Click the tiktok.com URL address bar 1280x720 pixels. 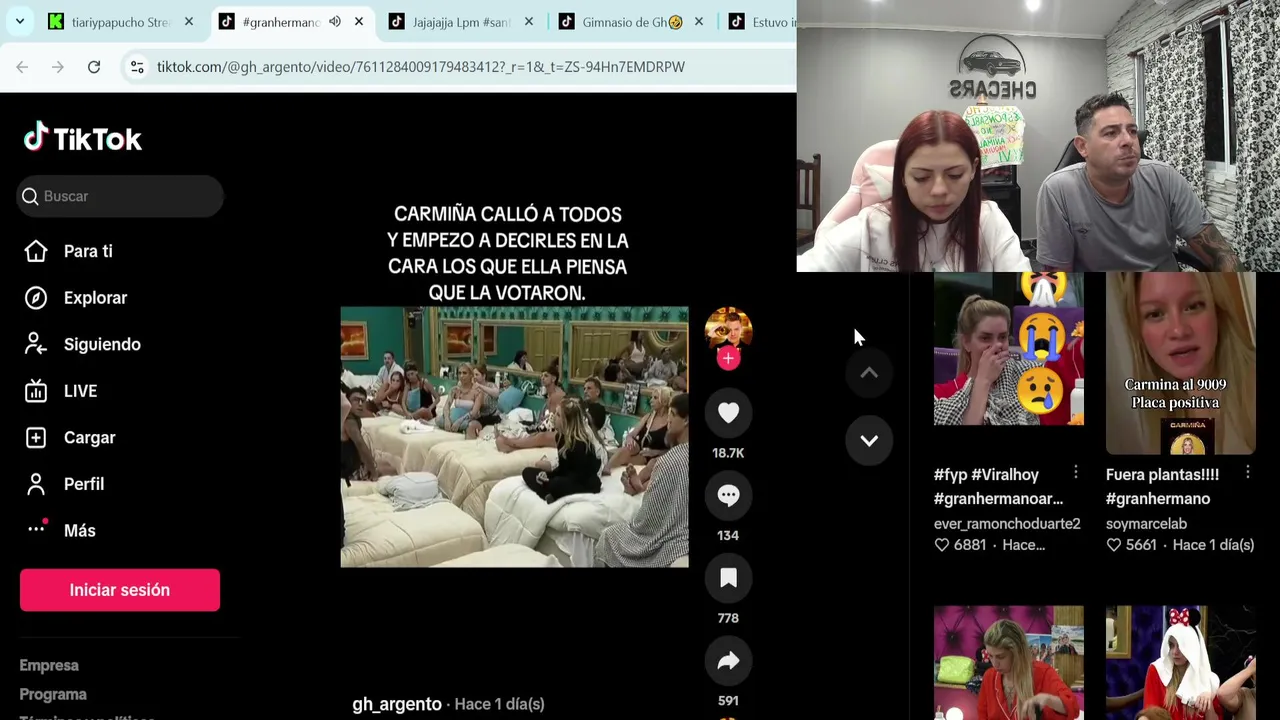[421, 67]
